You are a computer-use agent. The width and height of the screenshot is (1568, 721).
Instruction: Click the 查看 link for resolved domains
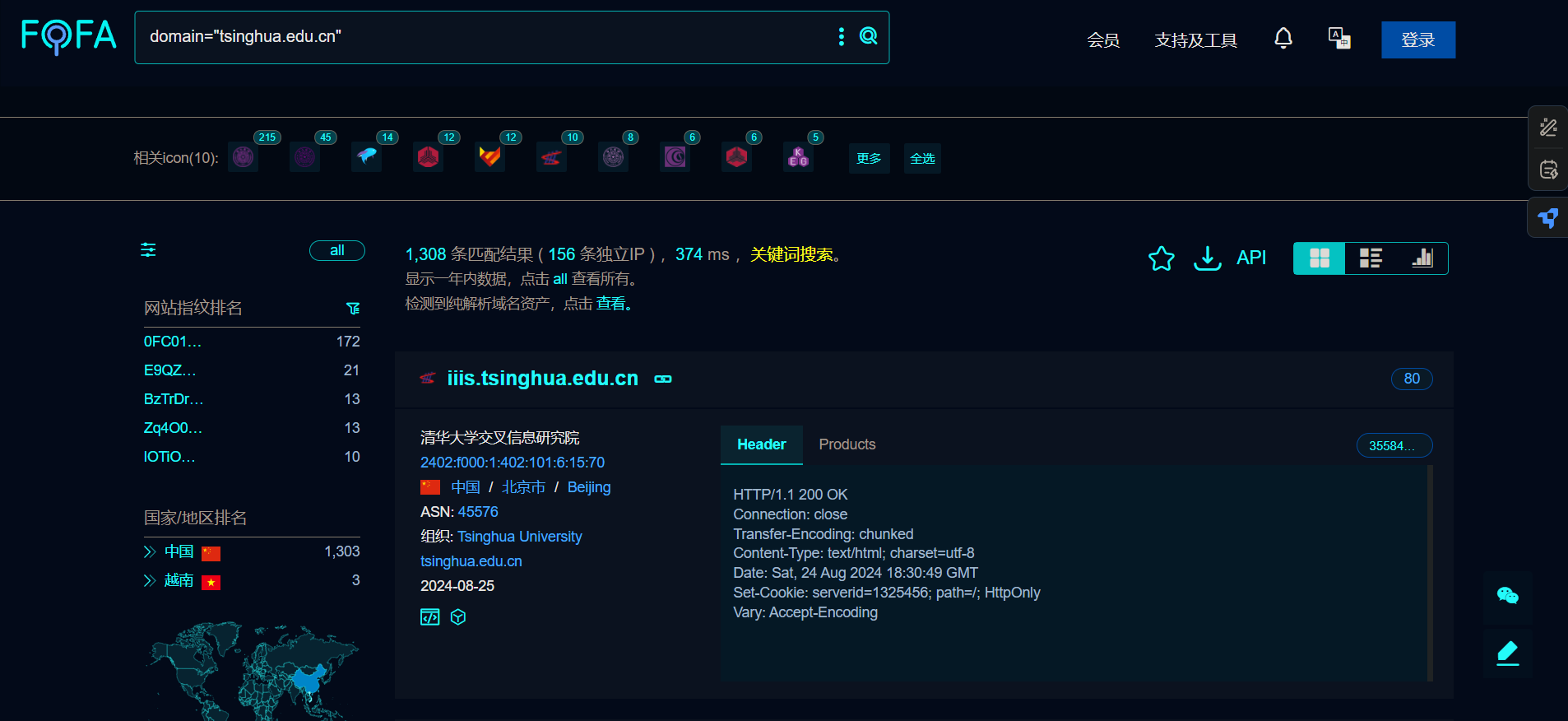click(x=610, y=304)
